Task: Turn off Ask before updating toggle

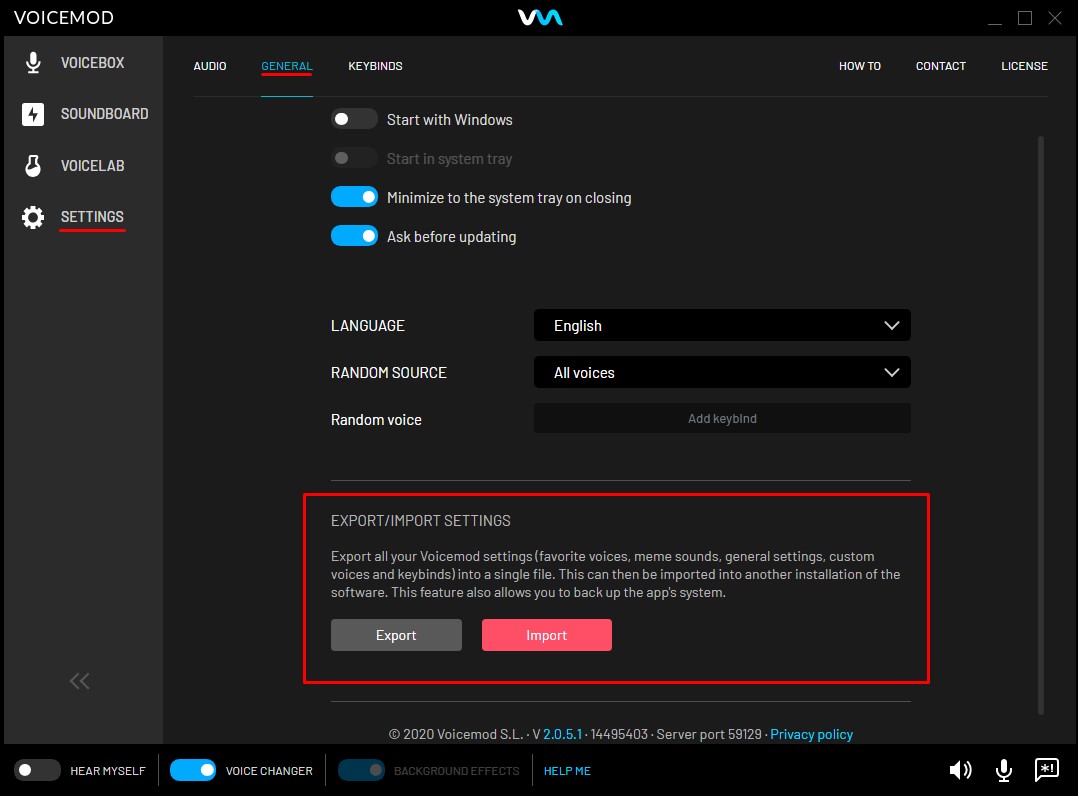Action: tap(354, 236)
